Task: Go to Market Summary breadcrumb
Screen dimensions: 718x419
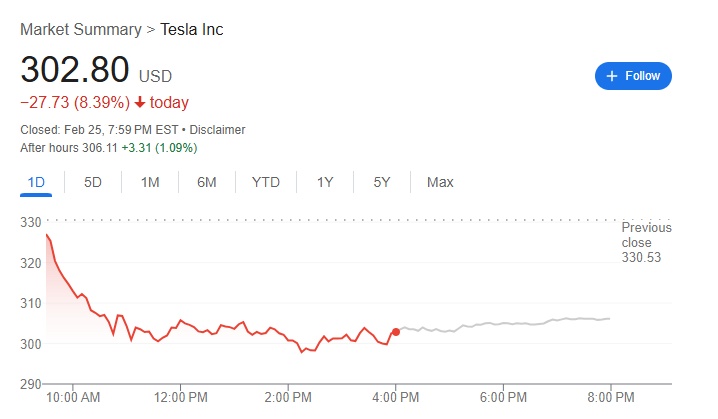Action: pyautogui.click(x=81, y=29)
